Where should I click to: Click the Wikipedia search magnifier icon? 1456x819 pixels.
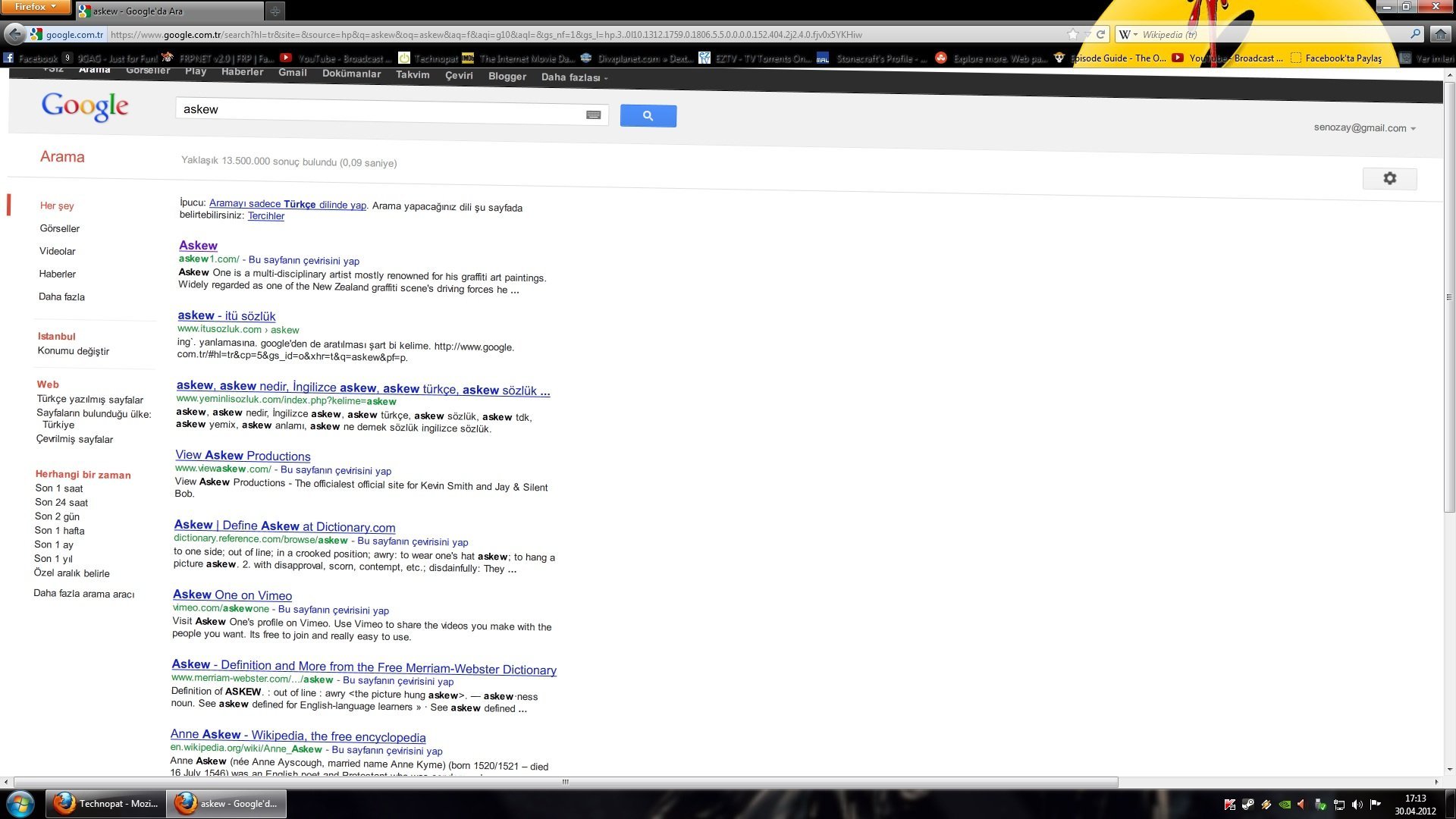click(1415, 34)
